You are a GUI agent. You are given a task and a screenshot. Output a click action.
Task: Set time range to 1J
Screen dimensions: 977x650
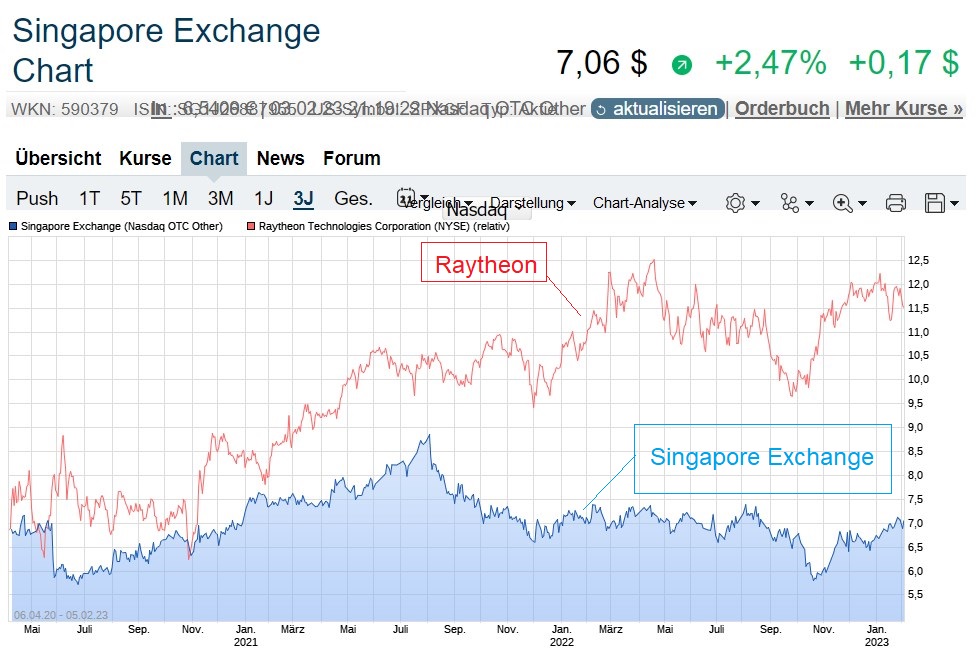click(x=264, y=198)
